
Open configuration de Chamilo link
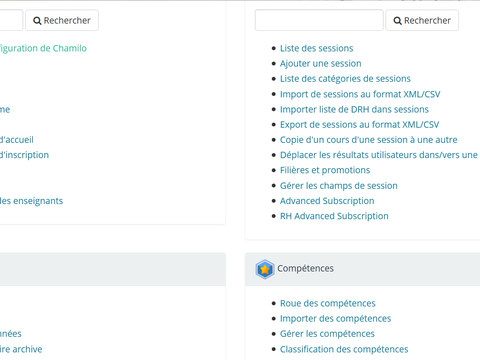click(43, 48)
